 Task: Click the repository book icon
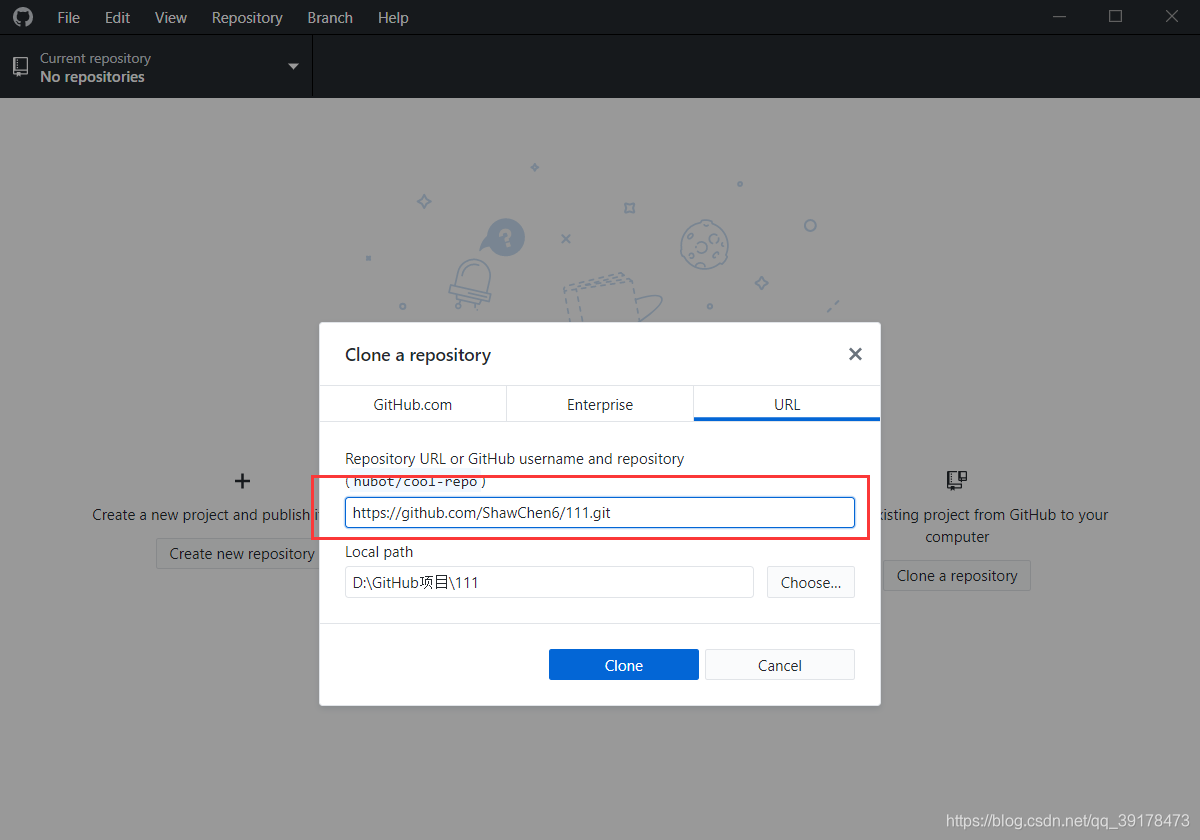(20, 67)
